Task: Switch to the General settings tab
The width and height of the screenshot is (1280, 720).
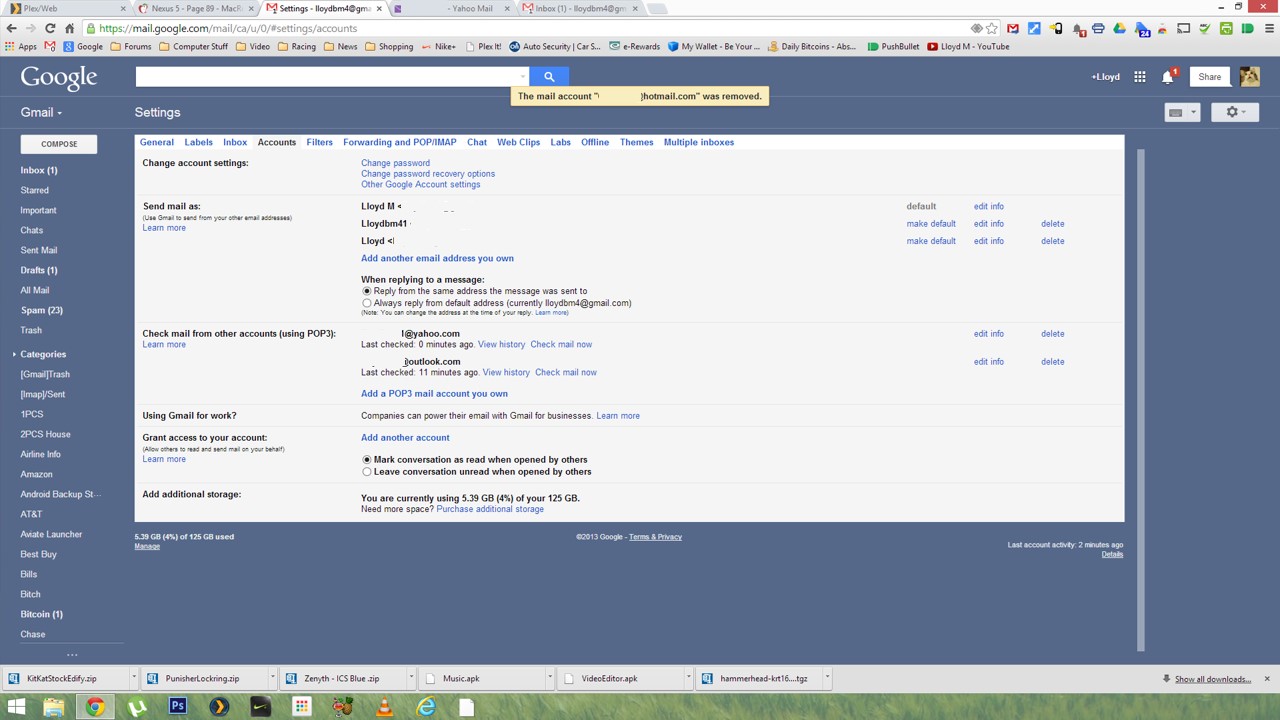Action: [157, 142]
